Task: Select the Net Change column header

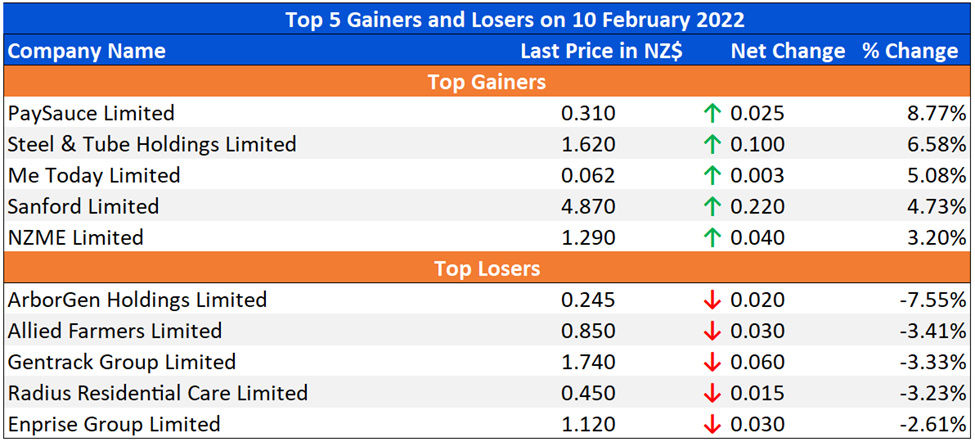Action: pyautogui.click(x=788, y=51)
